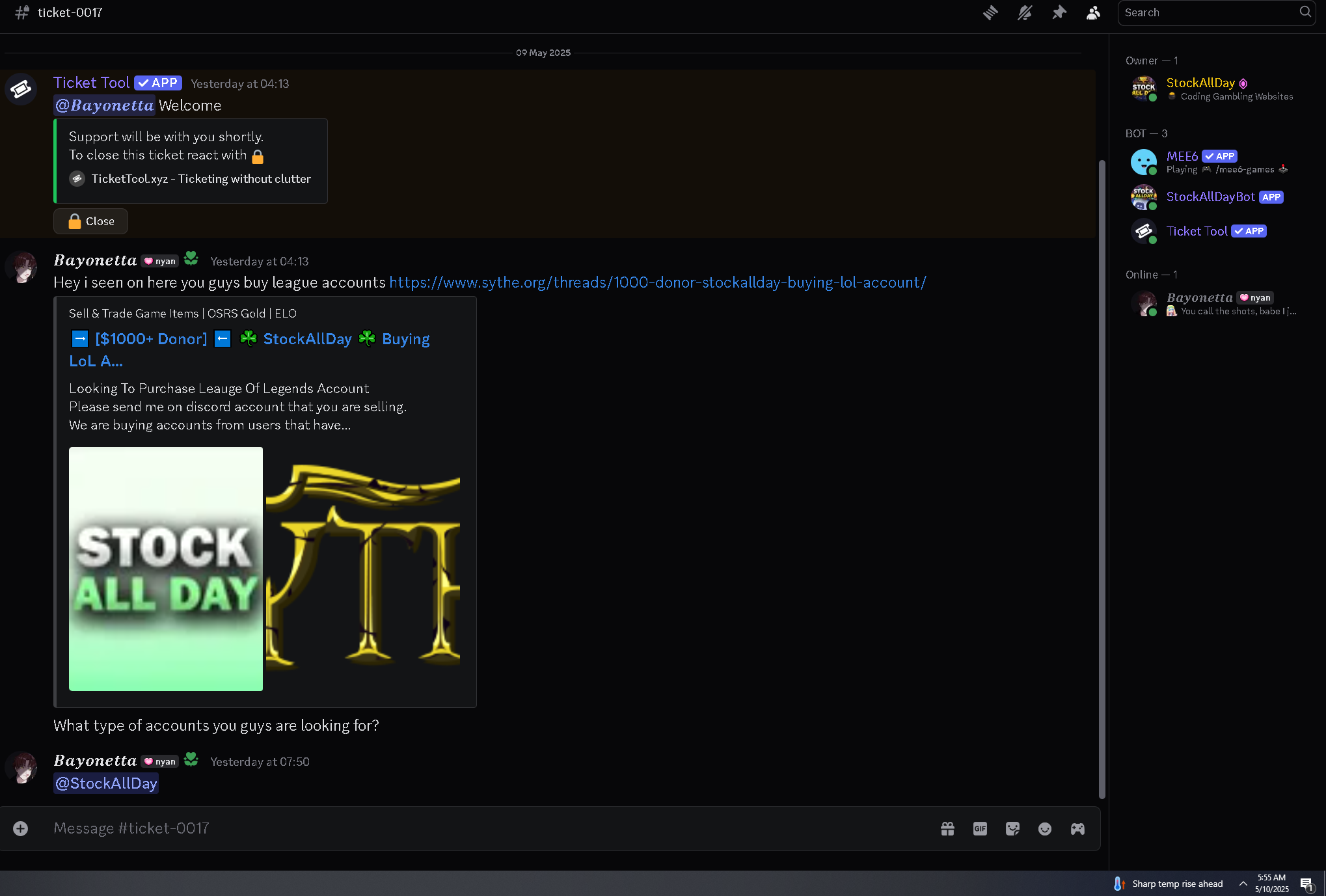Open the sythe.org thread hyperlink

658,282
